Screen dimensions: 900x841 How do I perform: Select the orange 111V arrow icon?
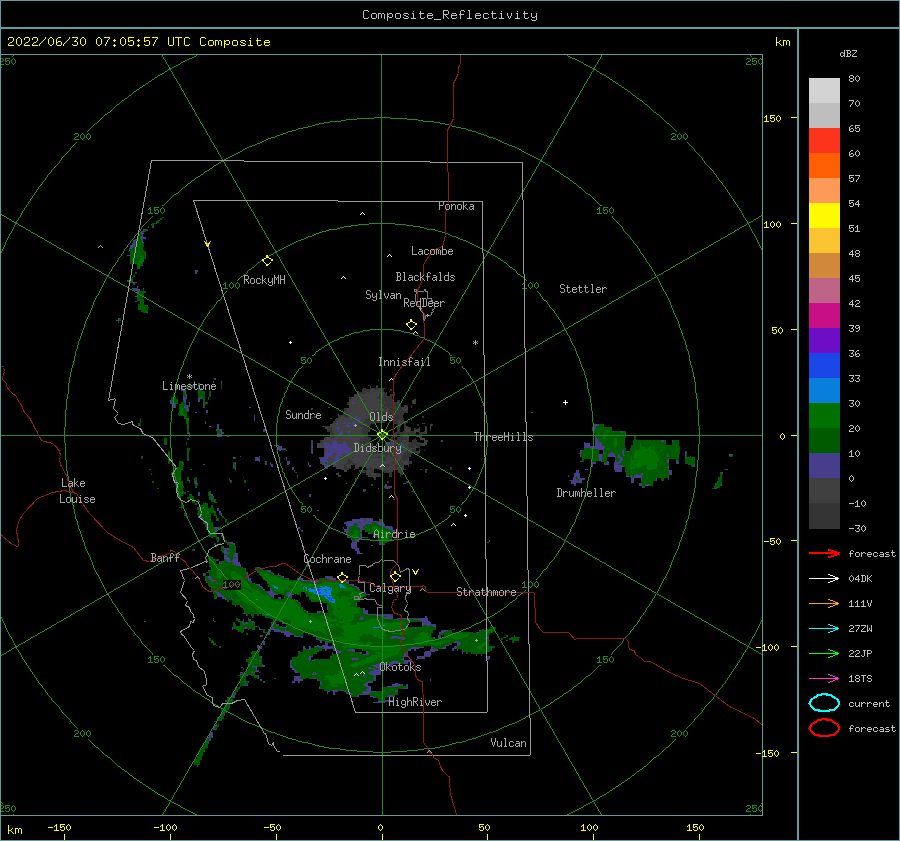pos(824,603)
